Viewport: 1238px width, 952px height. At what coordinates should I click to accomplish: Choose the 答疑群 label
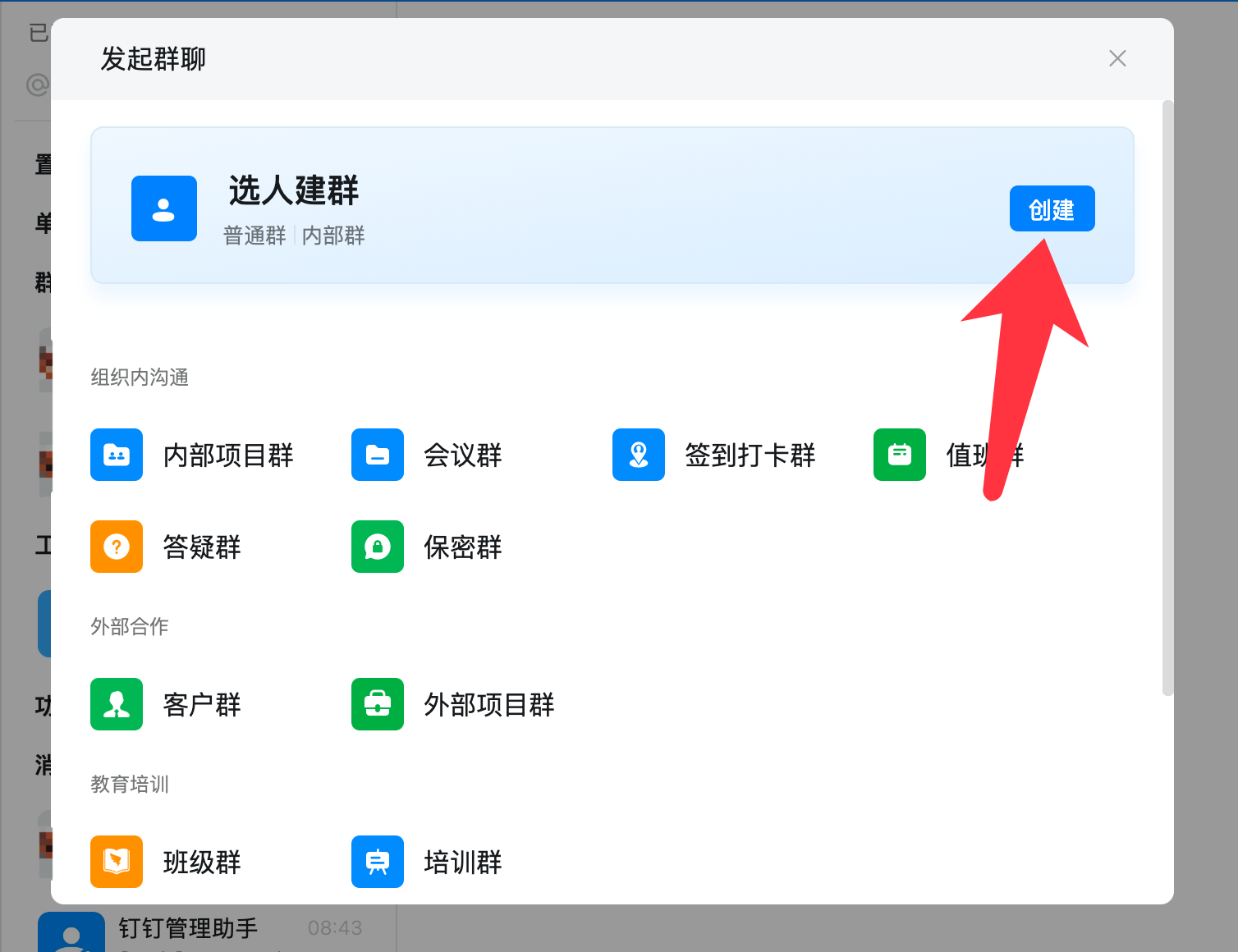coord(202,547)
